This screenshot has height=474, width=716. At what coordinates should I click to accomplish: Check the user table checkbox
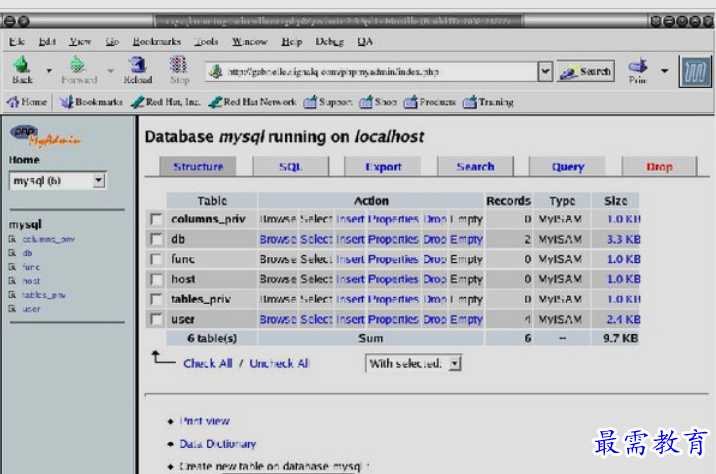[156, 319]
